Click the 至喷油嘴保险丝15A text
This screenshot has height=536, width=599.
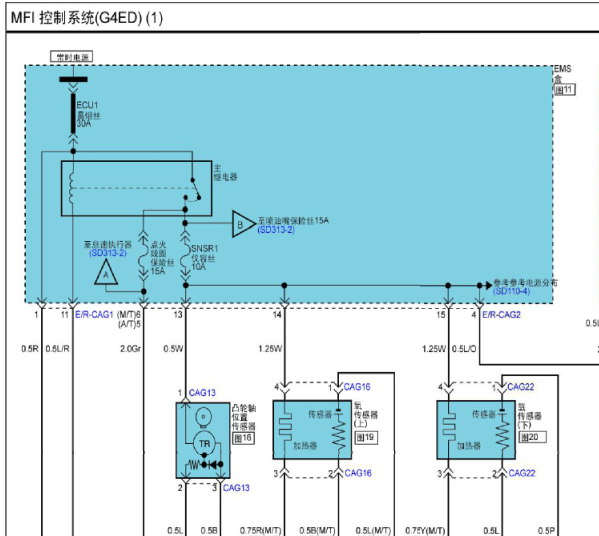click(x=293, y=220)
